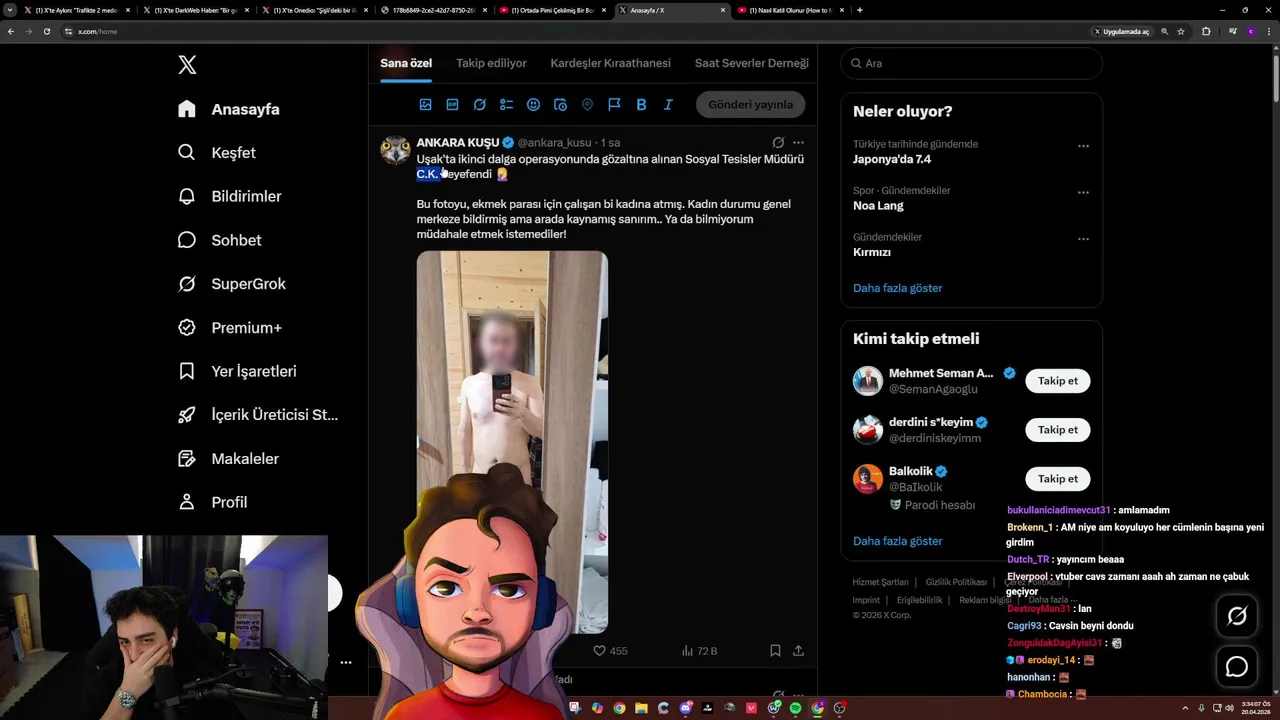The image size is (1280, 720).
Task: Open Premium+ from sidebar
Action: click(x=229, y=328)
